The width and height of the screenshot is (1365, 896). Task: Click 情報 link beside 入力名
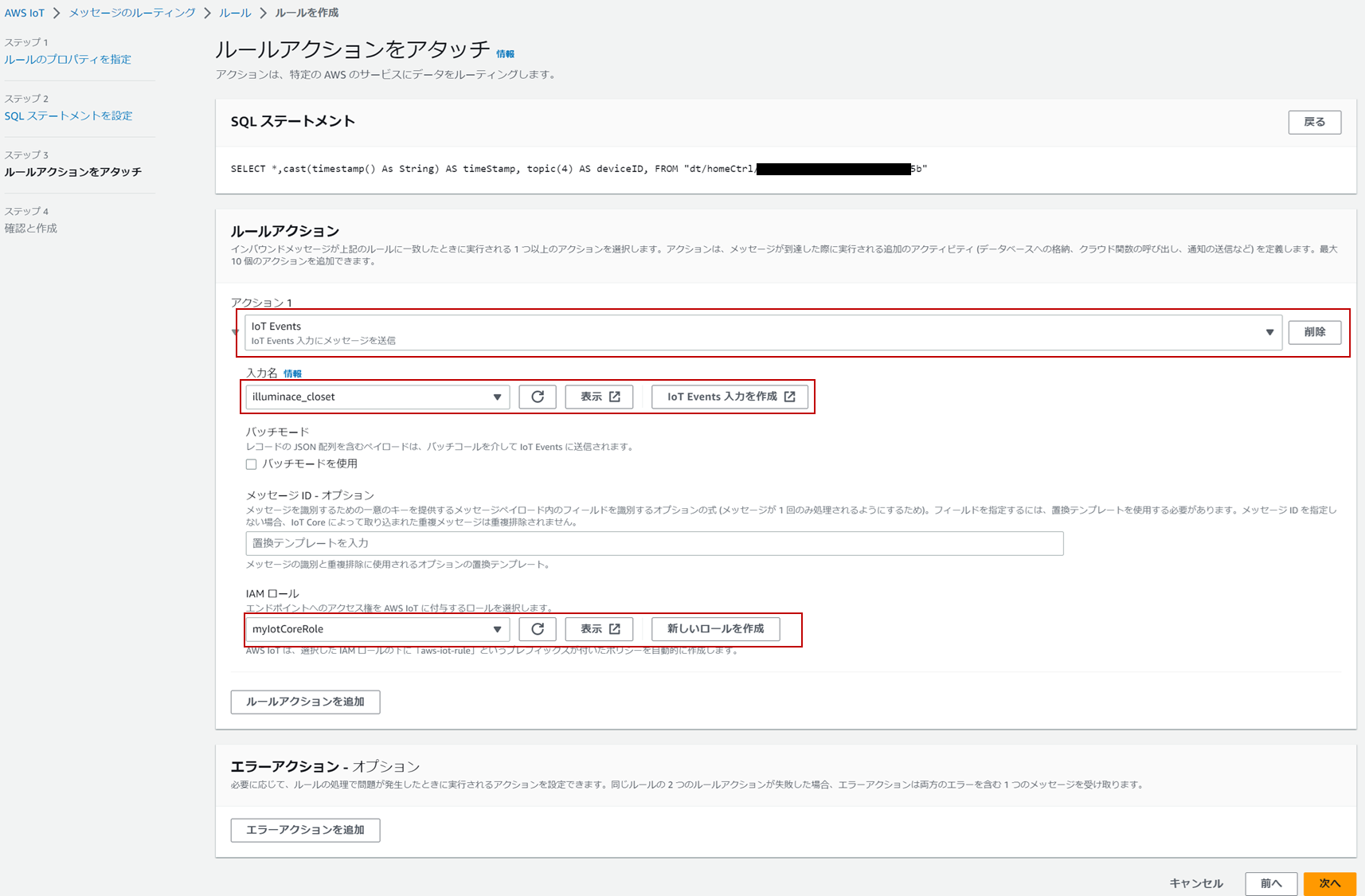pos(292,374)
